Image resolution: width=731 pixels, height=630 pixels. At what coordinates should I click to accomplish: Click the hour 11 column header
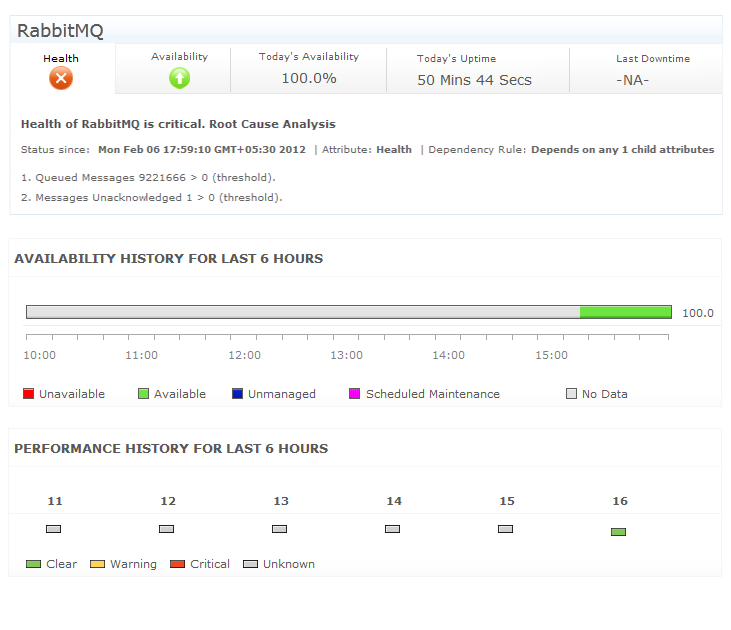[x=55, y=501]
